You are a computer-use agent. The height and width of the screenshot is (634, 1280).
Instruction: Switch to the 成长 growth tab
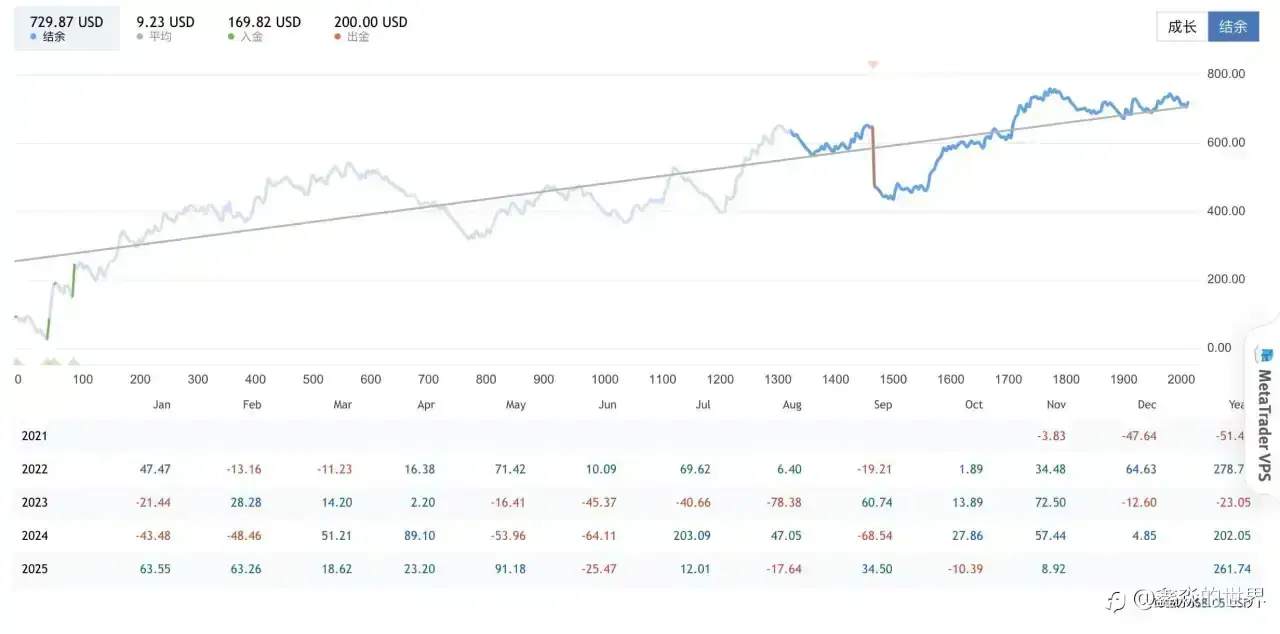(x=1182, y=27)
